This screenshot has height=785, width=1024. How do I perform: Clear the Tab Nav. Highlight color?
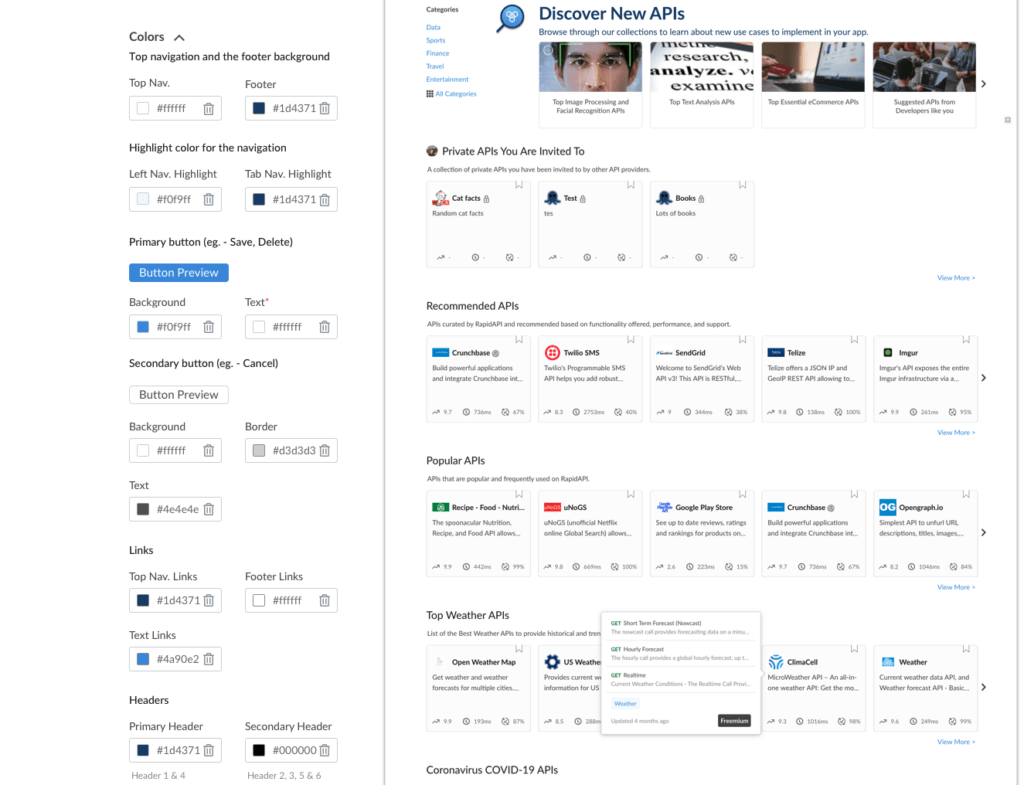[325, 200]
